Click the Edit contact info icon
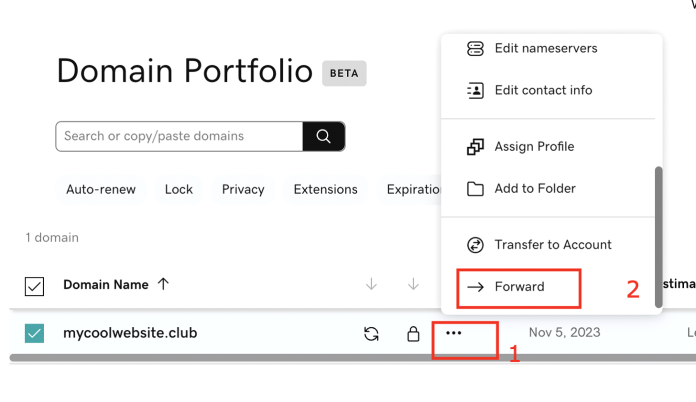This screenshot has height=402, width=696. point(475,90)
